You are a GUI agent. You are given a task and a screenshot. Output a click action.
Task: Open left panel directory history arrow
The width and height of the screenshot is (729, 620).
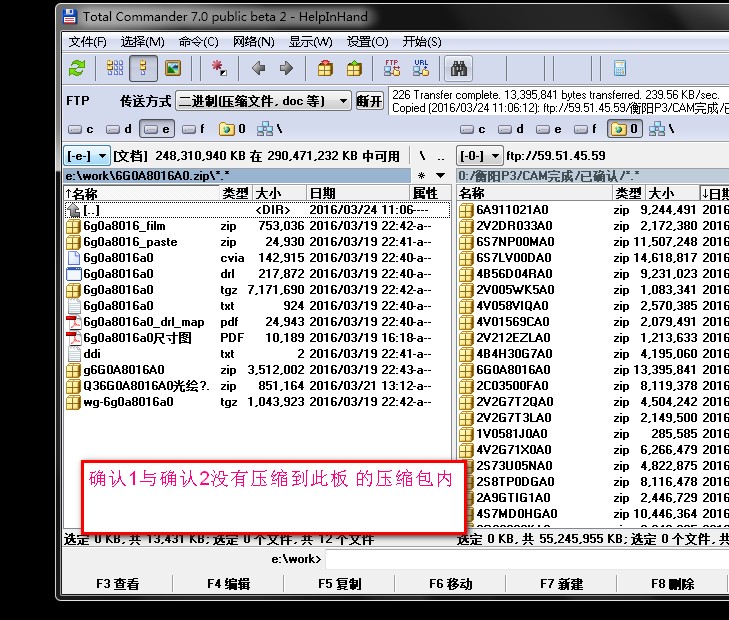point(440,176)
